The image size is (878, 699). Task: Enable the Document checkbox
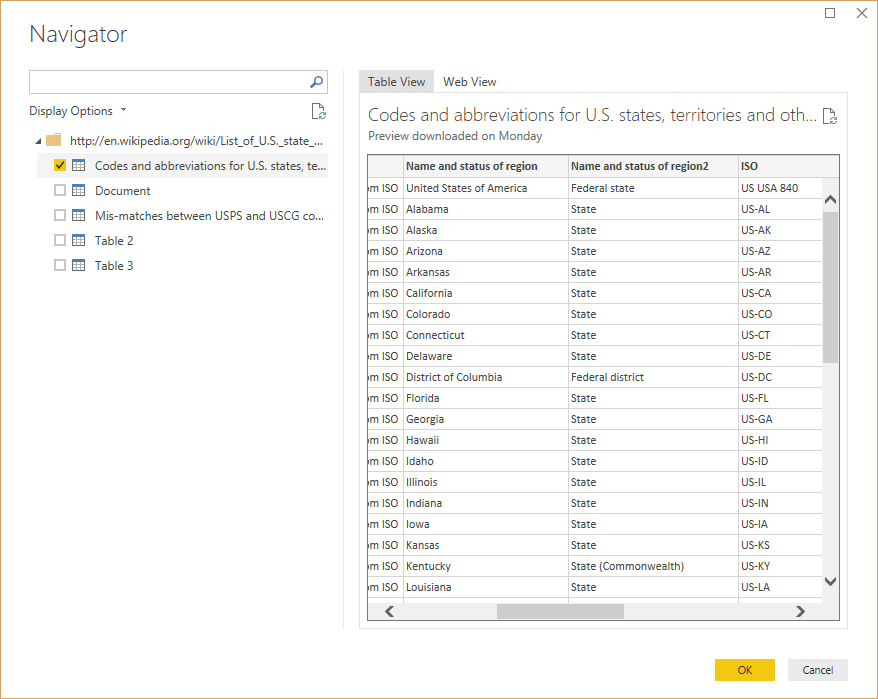click(x=60, y=190)
